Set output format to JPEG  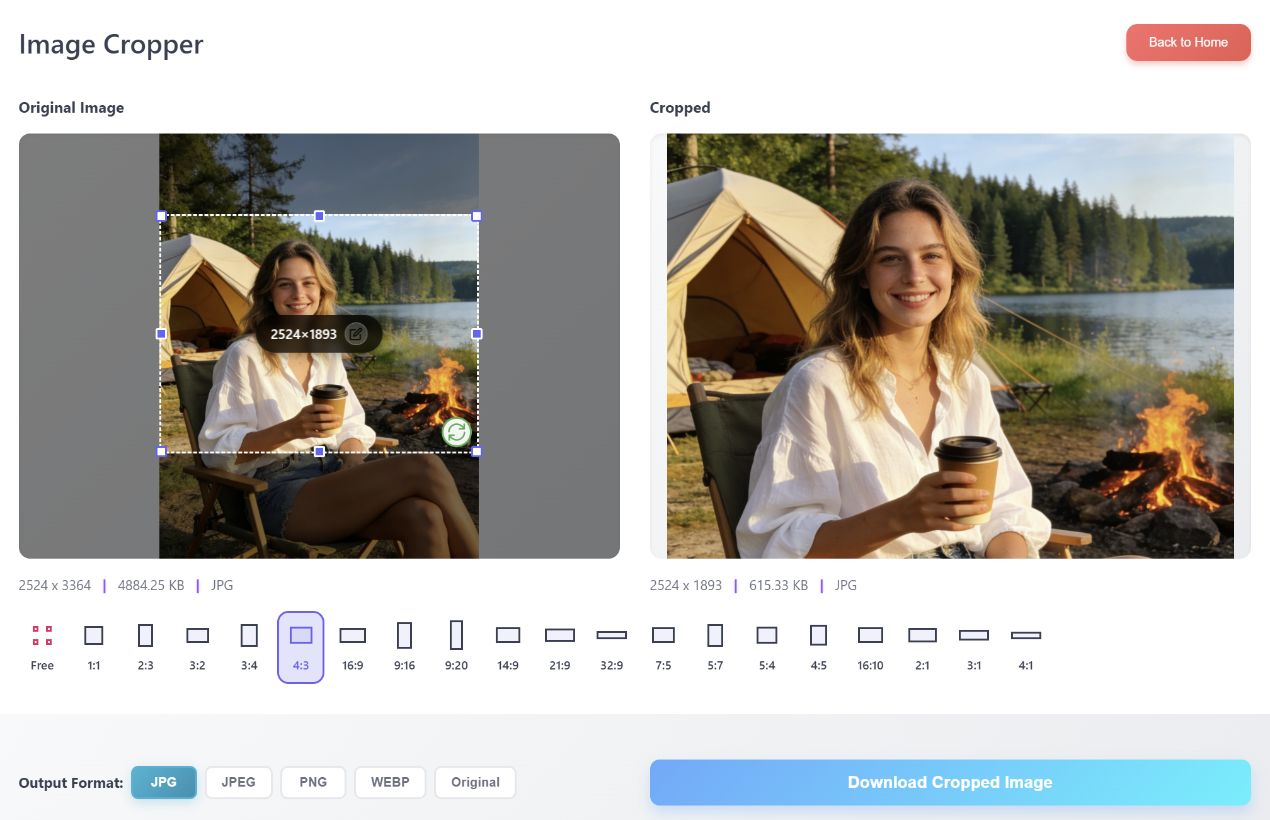239,782
